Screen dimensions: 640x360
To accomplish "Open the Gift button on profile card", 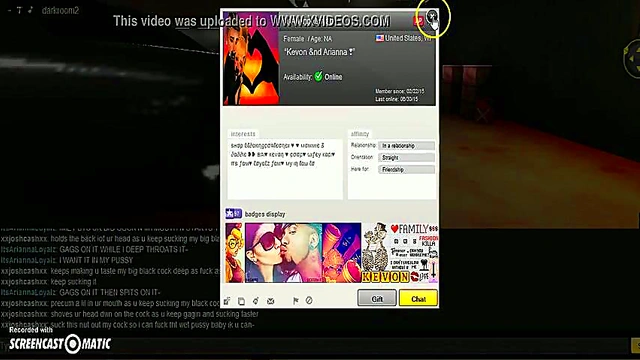I will [x=377, y=298].
